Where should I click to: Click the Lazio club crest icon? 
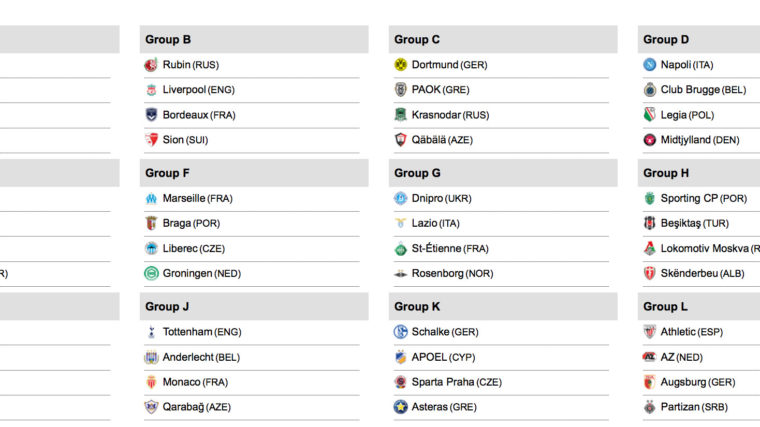400,223
